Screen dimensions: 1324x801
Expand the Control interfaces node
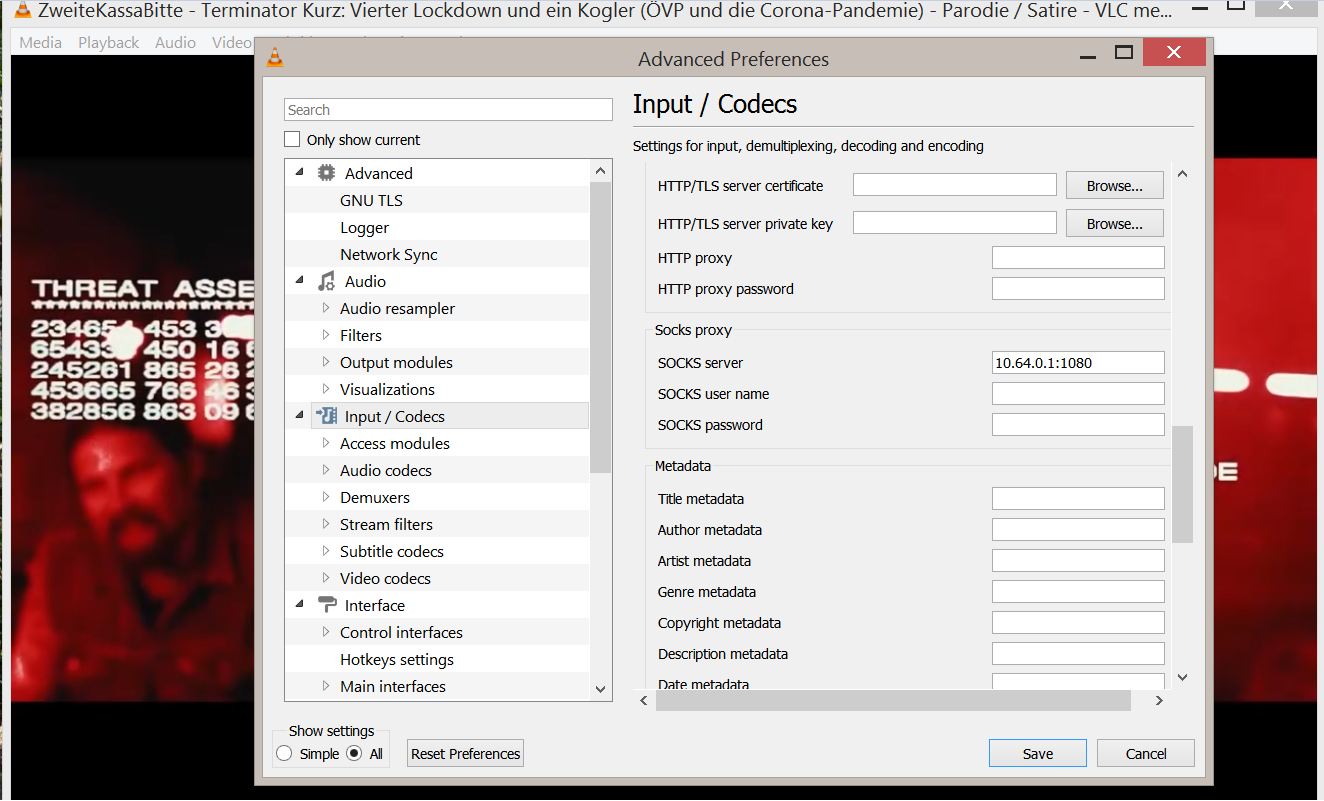[x=326, y=632]
